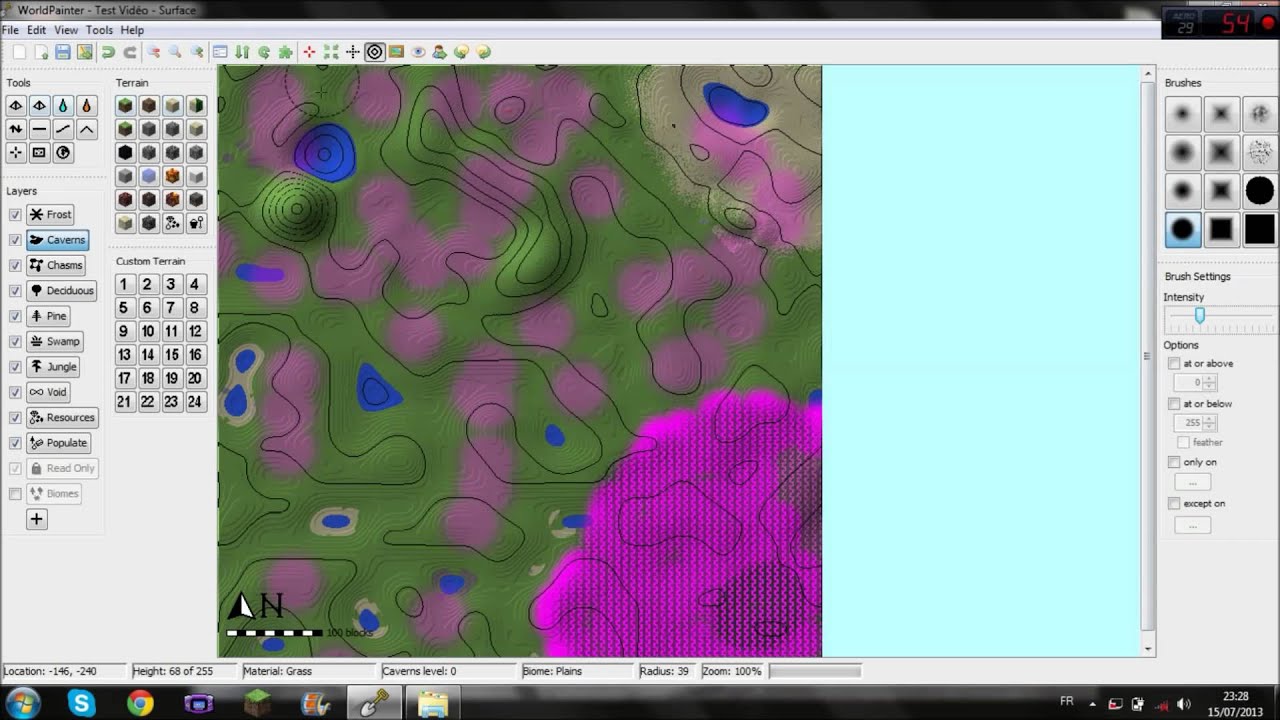The width and height of the screenshot is (1280, 720).
Task: Click the Windows Start button
Action: (x=22, y=704)
